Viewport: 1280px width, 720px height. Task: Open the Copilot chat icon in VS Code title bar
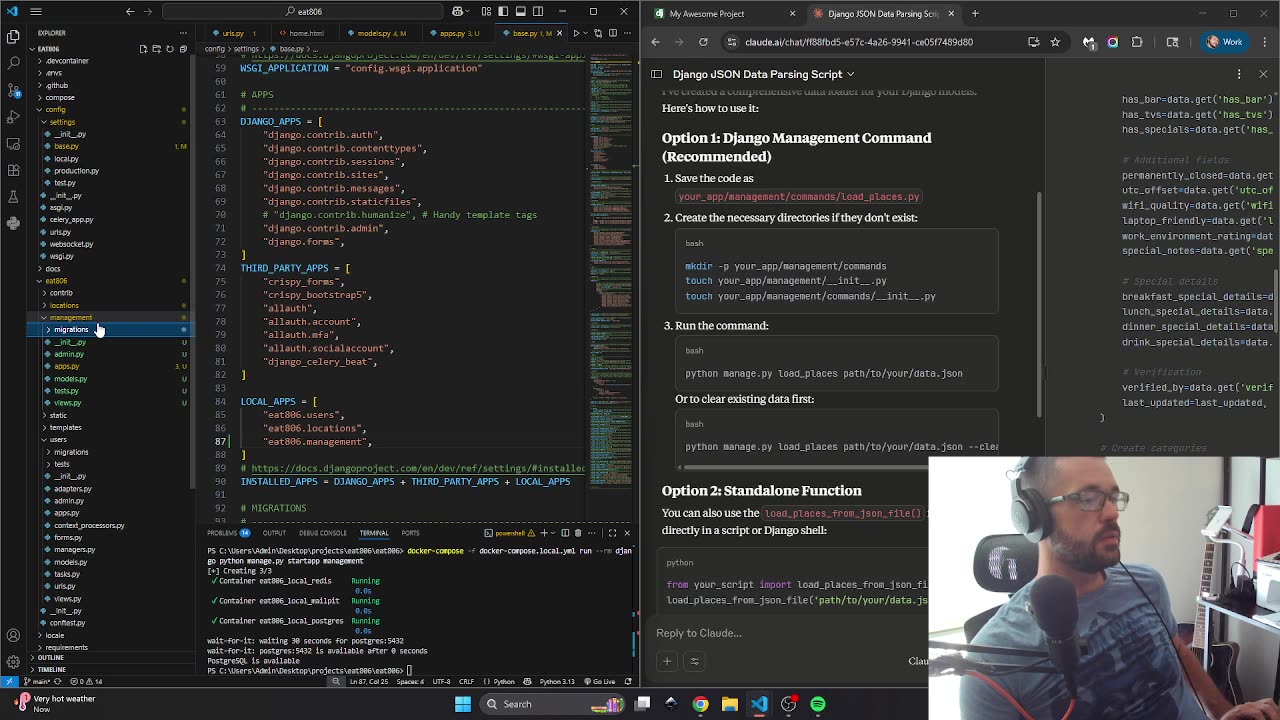pos(458,11)
